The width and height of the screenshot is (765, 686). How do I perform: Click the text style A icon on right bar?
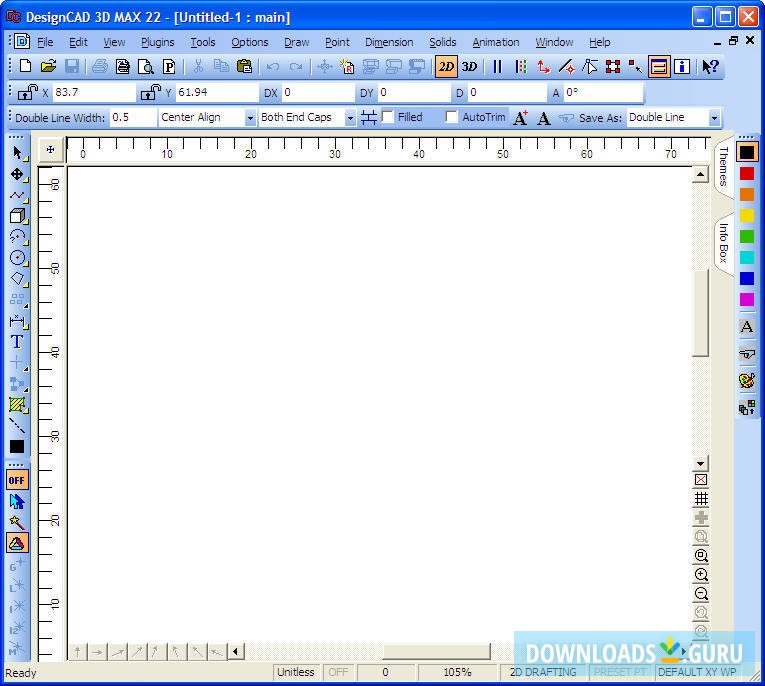pos(747,326)
